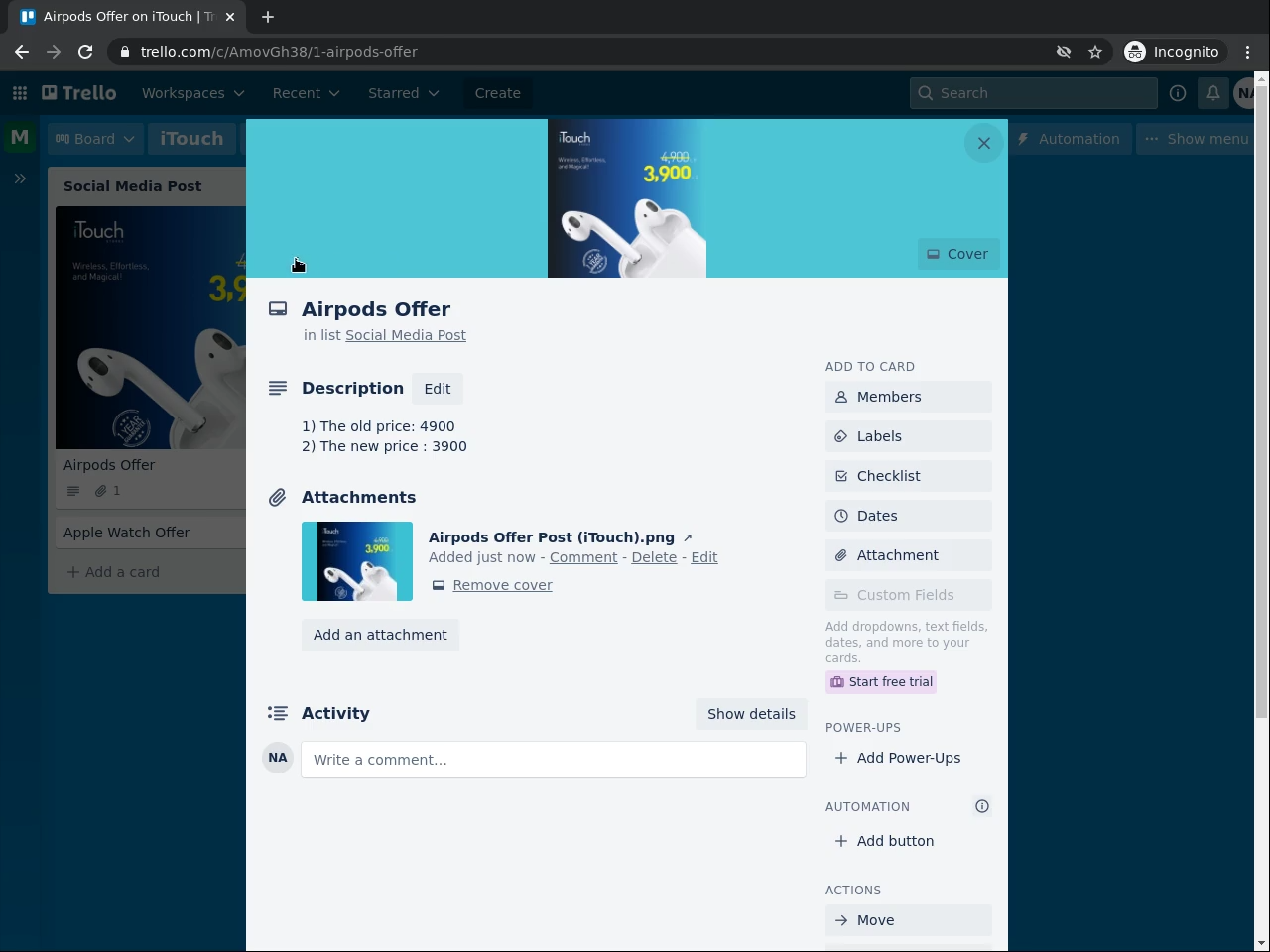Click the Airpods Offer card title
Image resolution: width=1270 pixels, height=952 pixels.
pos(376,309)
